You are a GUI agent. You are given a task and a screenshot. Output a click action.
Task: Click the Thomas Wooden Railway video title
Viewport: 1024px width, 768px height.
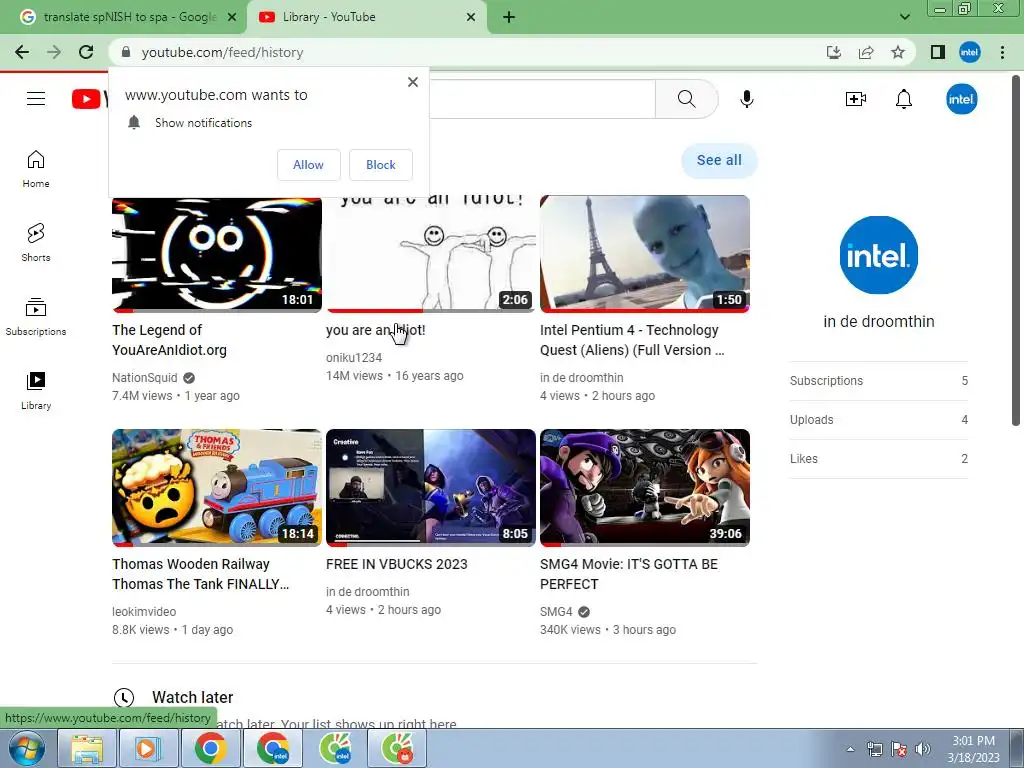[x=200, y=573]
